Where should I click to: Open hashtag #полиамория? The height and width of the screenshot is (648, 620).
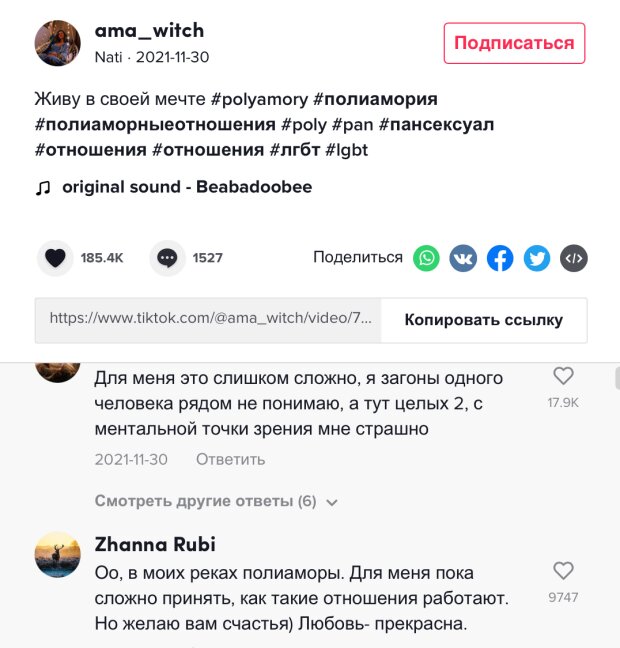375,99
